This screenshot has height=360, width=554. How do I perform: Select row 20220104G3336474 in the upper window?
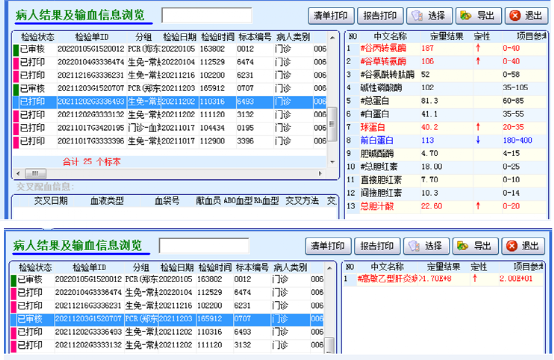(170, 62)
